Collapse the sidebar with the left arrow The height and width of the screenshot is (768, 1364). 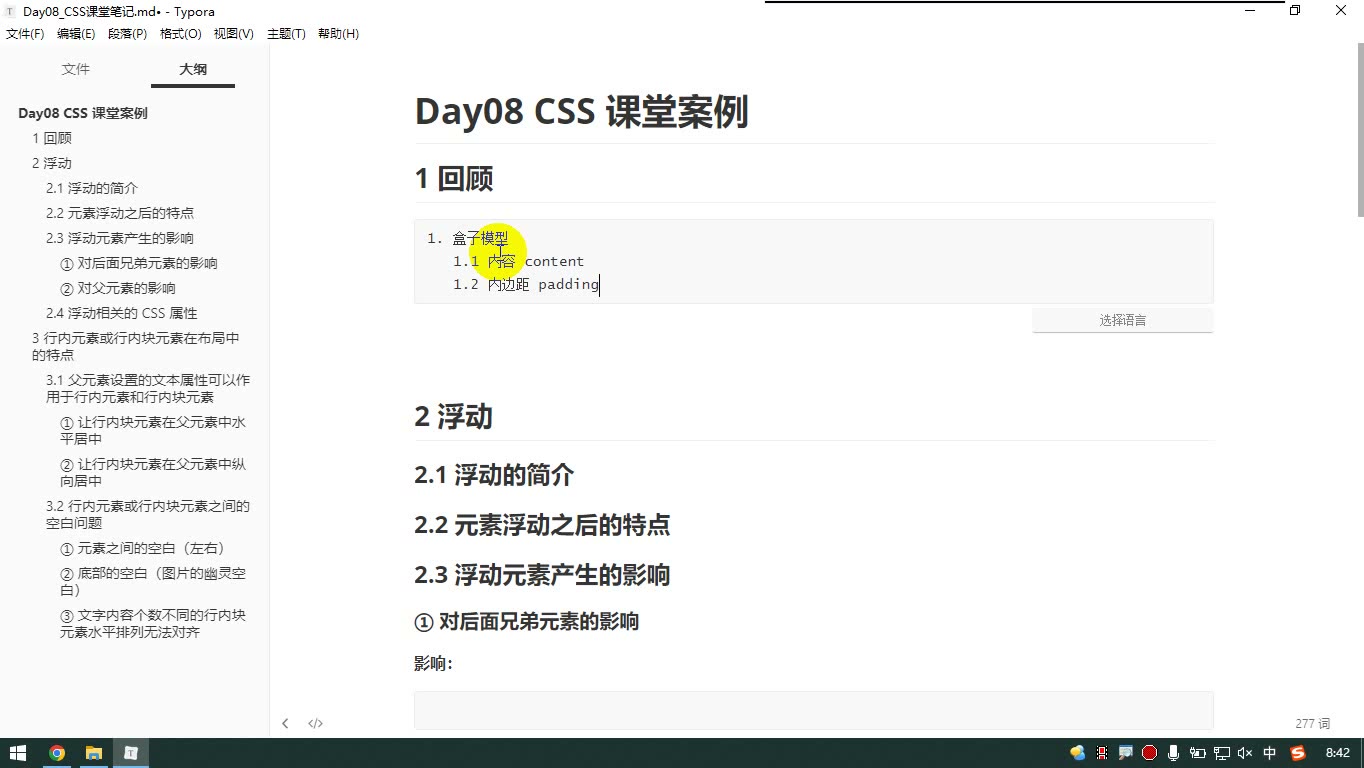[x=285, y=723]
